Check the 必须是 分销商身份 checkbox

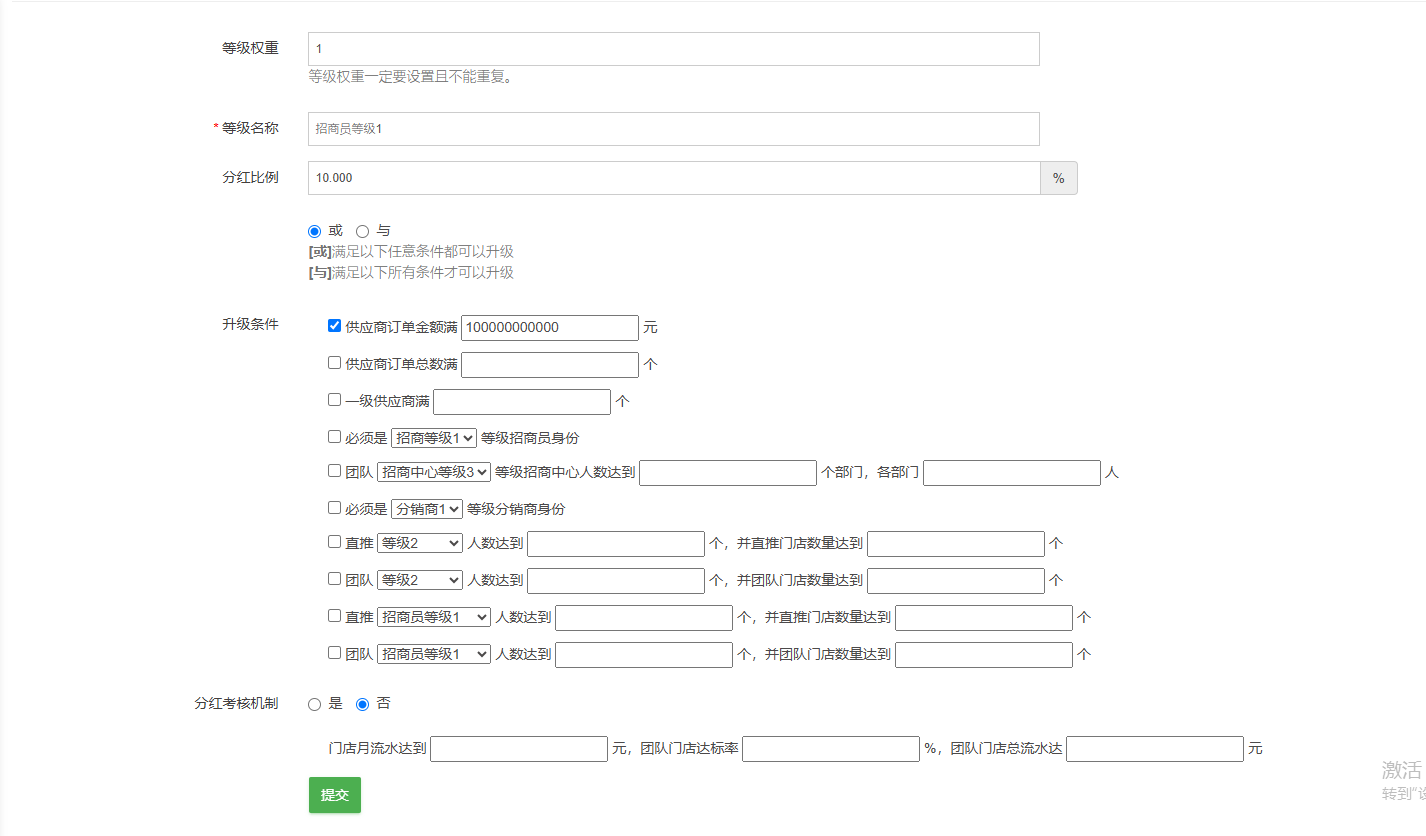335,508
